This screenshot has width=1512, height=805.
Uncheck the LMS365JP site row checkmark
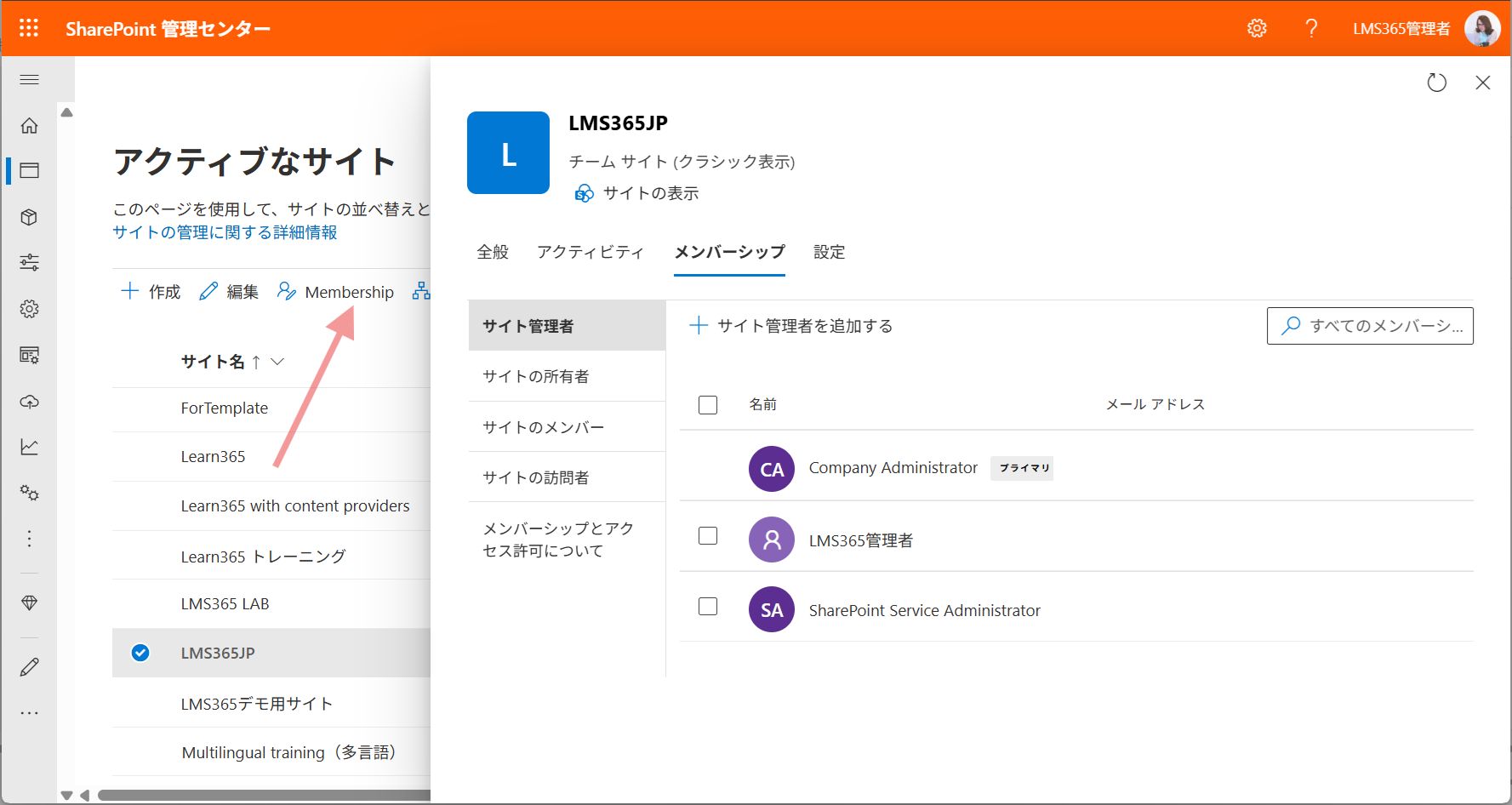[140, 653]
